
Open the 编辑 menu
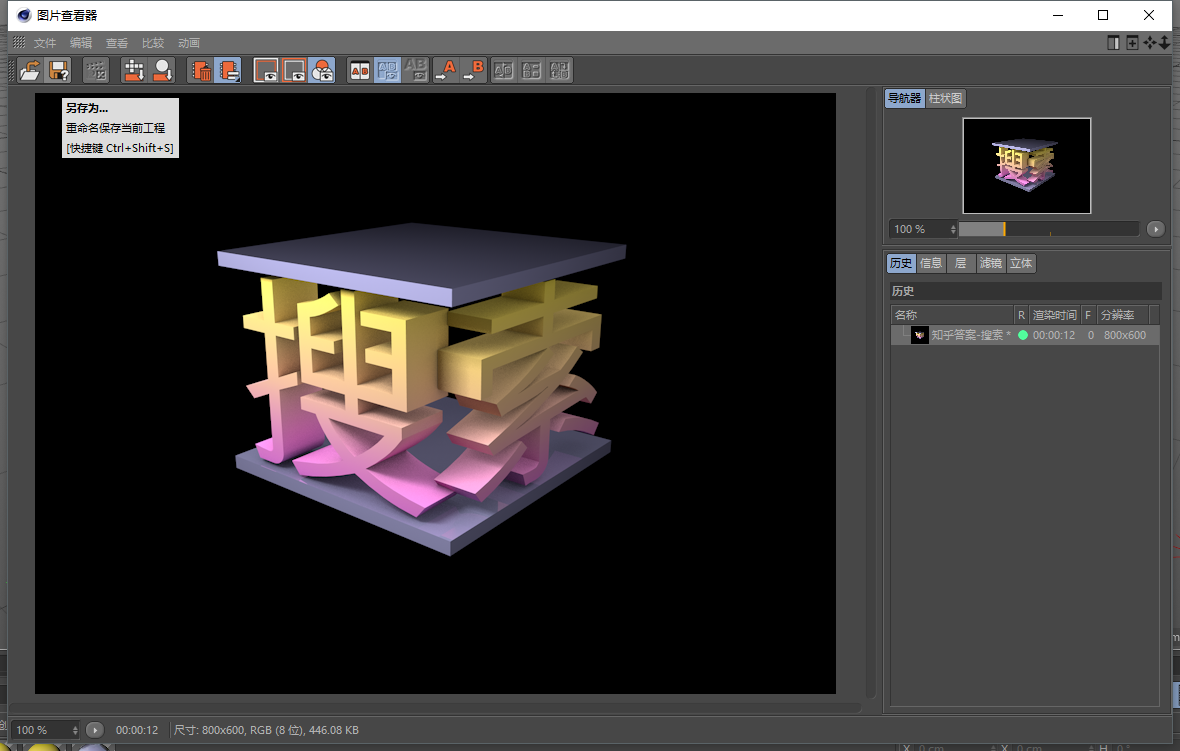tap(81, 43)
